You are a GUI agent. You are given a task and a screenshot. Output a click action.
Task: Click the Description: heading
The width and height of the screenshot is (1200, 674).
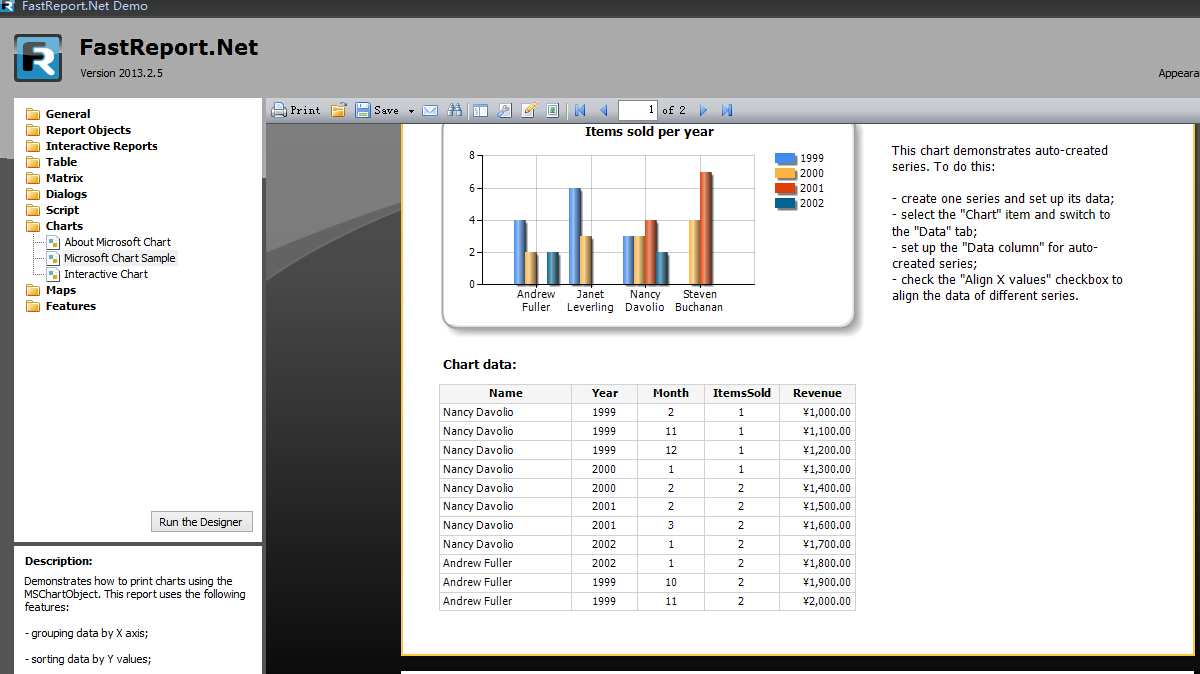click(x=59, y=561)
